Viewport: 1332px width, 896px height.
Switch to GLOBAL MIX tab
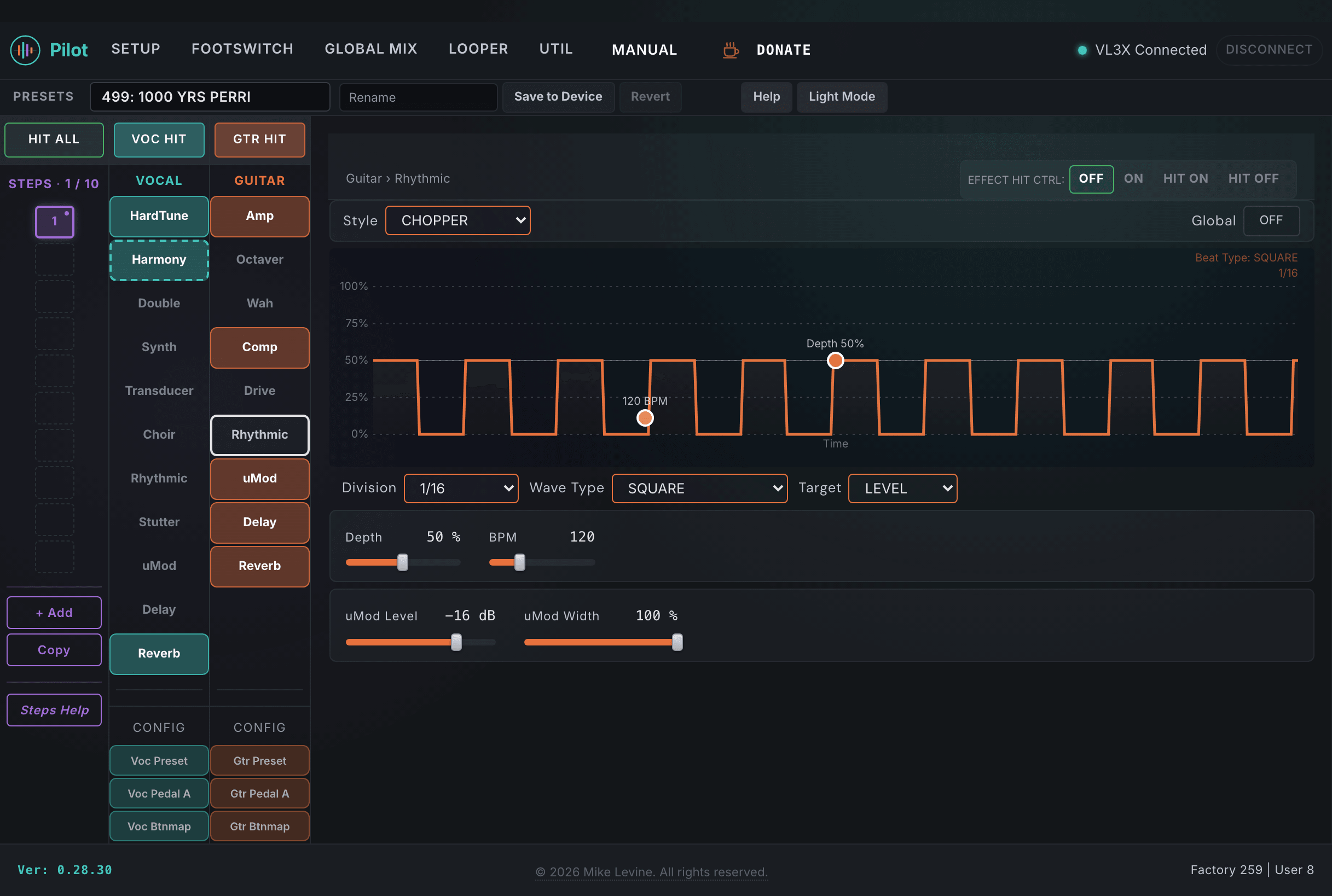(x=371, y=49)
